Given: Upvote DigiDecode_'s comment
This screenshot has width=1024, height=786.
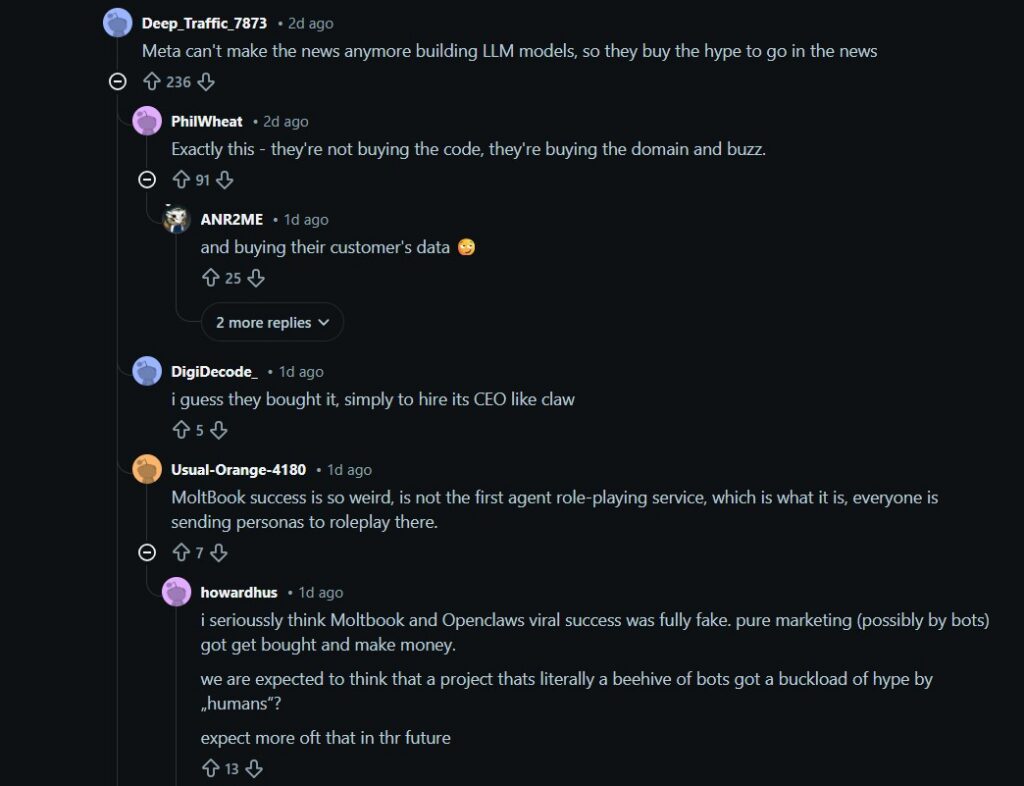Looking at the screenshot, I should 180,430.
